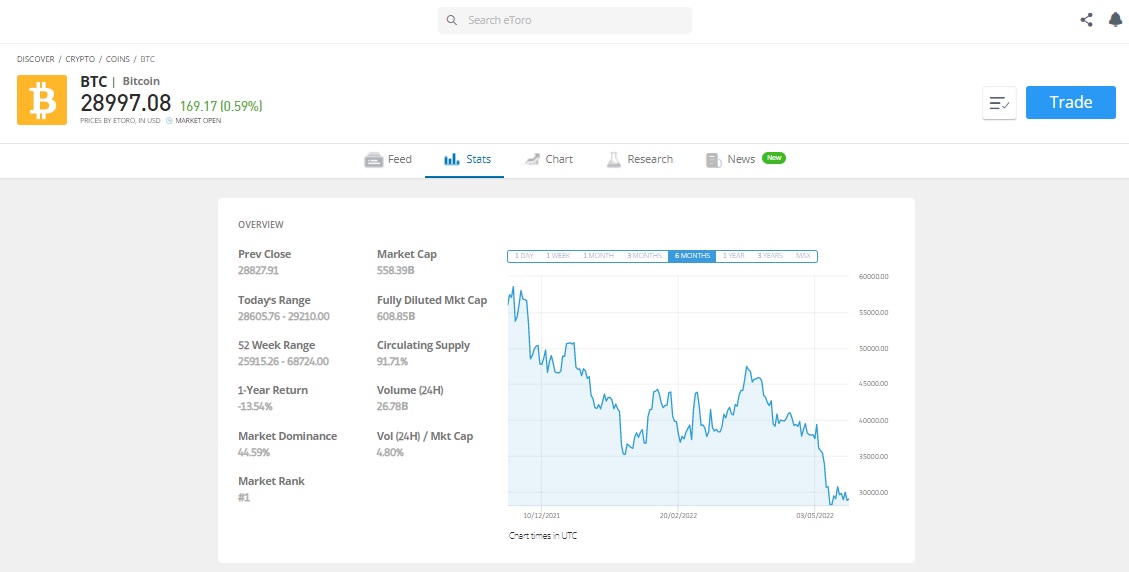
Task: Go to COINS breadcrumb
Action: (x=118, y=59)
